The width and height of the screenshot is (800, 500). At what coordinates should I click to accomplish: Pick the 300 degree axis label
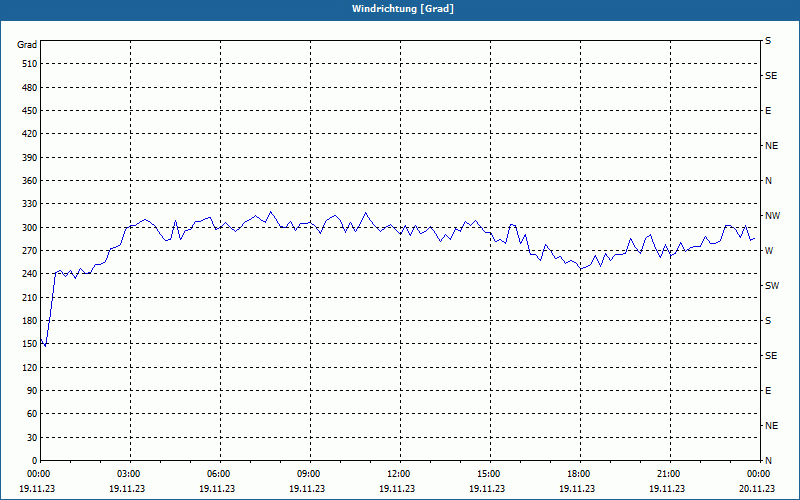pos(30,228)
